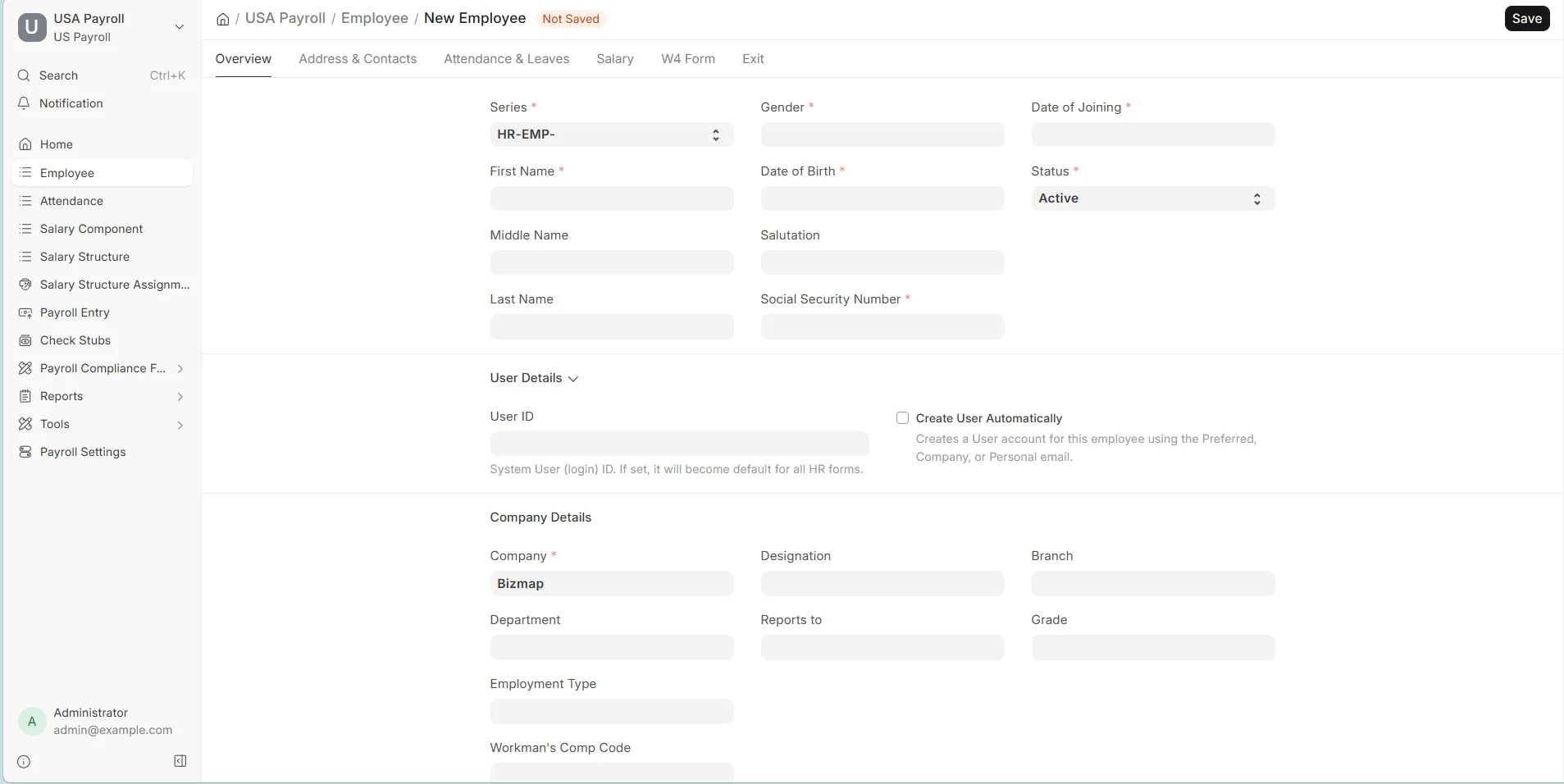Click the Reports clipboard icon

(x=25, y=396)
